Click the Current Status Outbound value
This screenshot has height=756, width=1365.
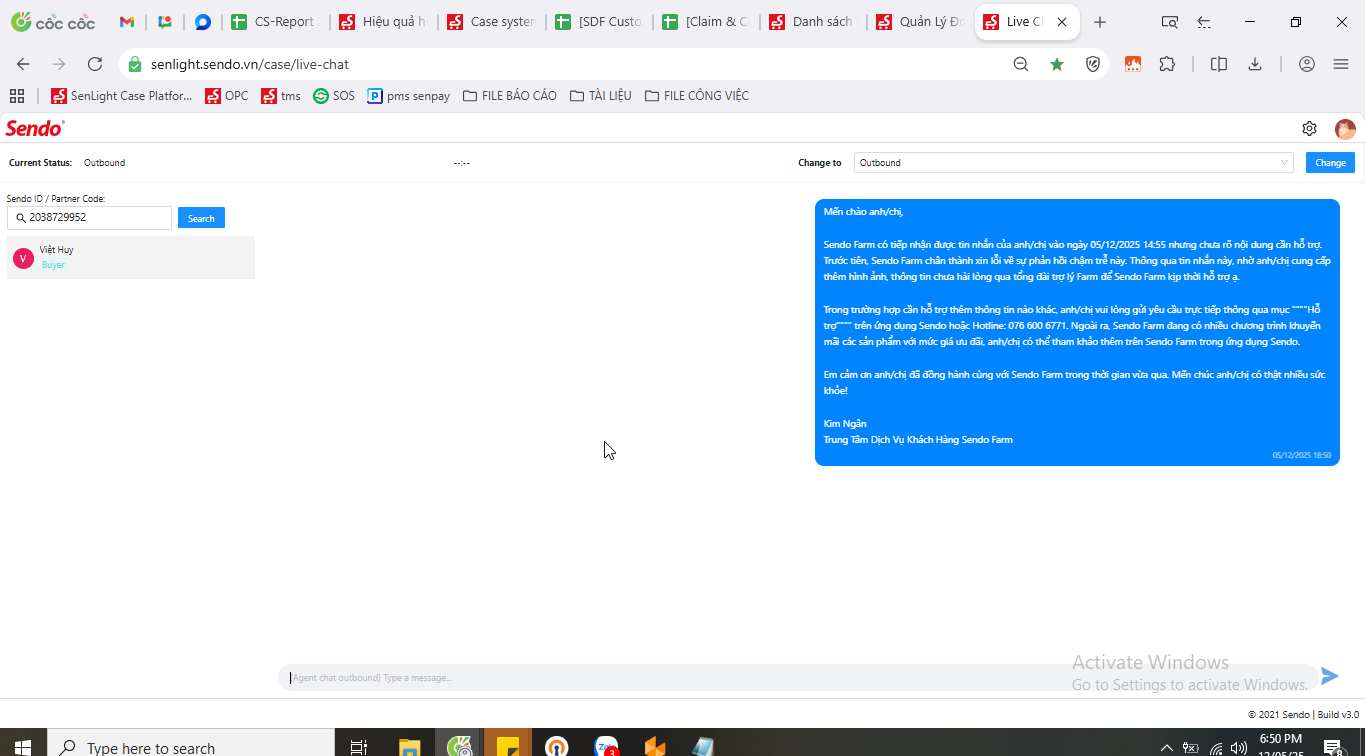pyautogui.click(x=104, y=163)
